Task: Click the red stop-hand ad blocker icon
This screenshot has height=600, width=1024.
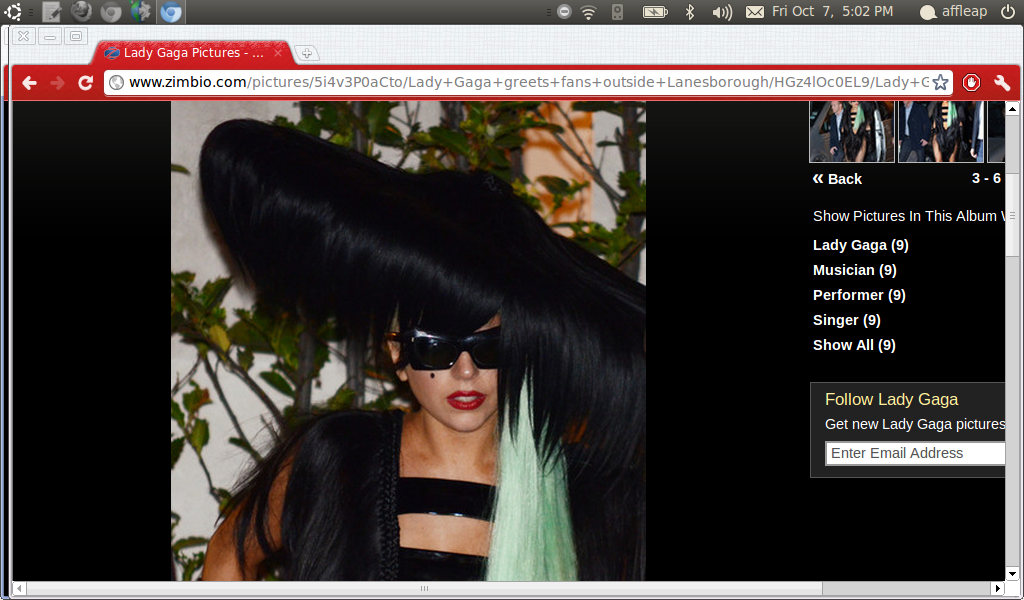Action: tap(971, 83)
